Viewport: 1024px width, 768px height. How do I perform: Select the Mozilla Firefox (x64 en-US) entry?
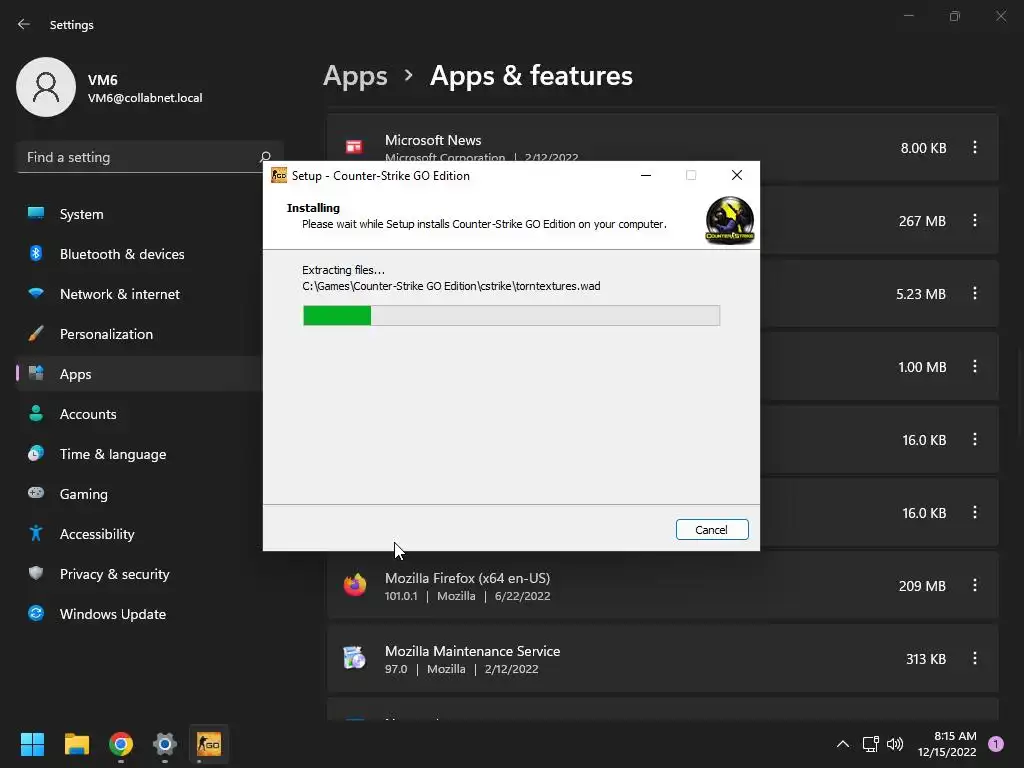(663, 586)
